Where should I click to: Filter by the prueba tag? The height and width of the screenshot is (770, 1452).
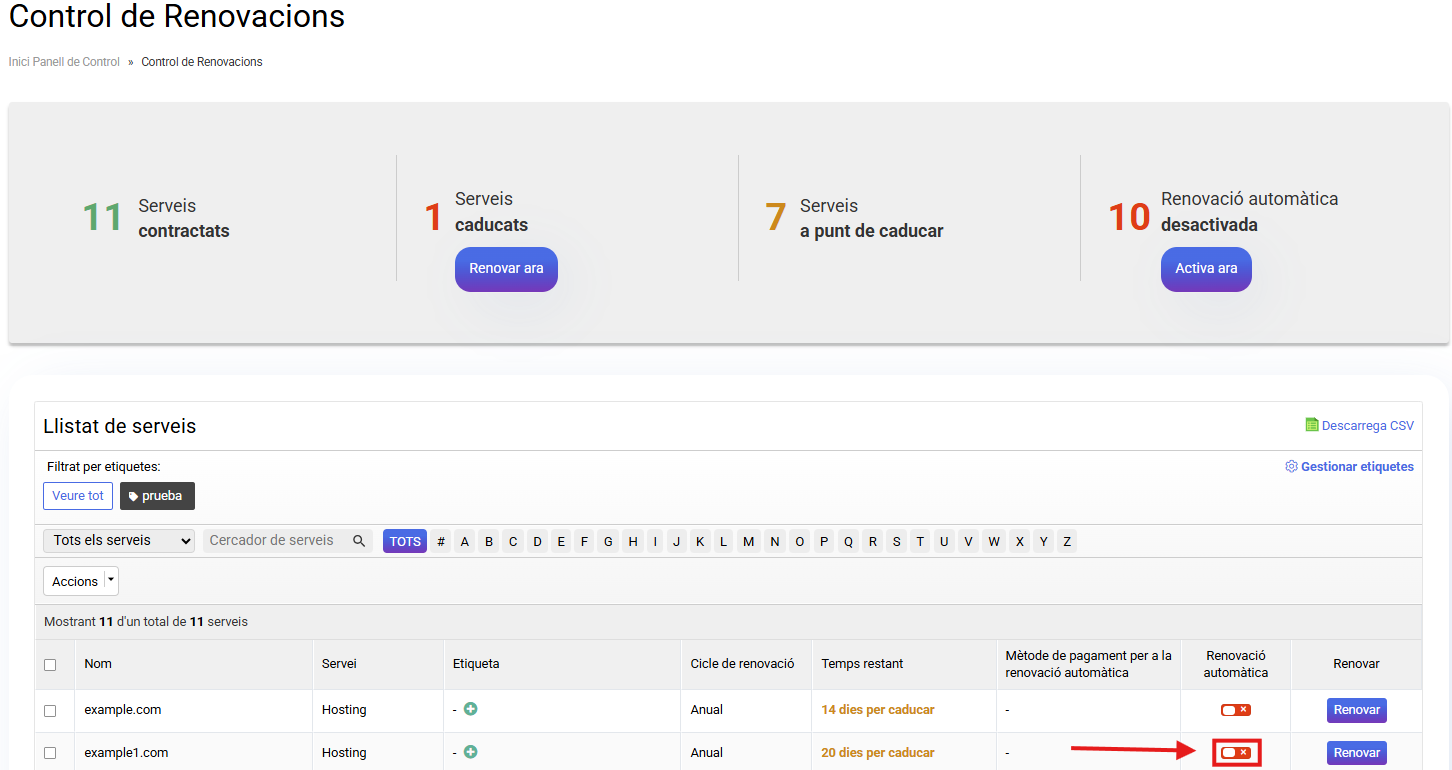tap(157, 496)
